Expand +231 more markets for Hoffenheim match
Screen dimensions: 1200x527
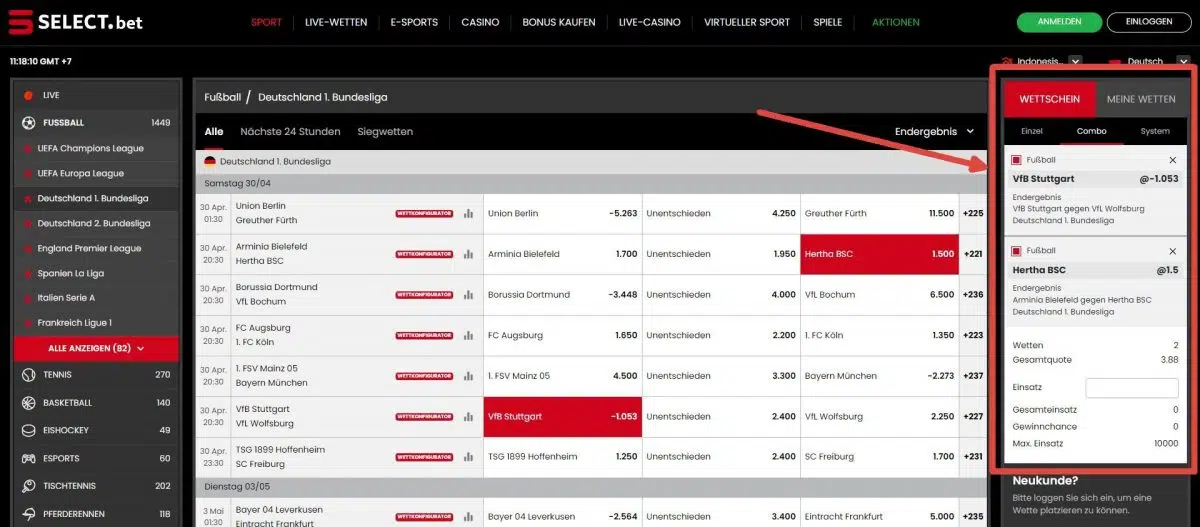973,457
